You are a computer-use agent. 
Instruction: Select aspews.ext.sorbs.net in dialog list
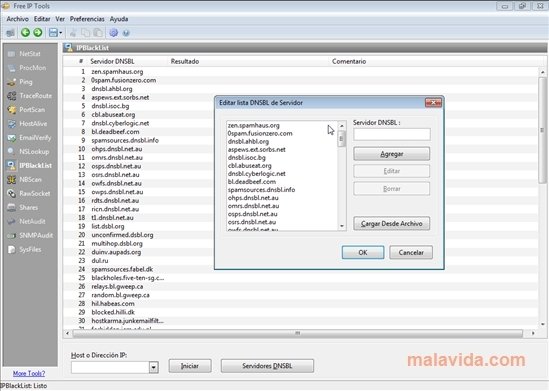point(257,149)
